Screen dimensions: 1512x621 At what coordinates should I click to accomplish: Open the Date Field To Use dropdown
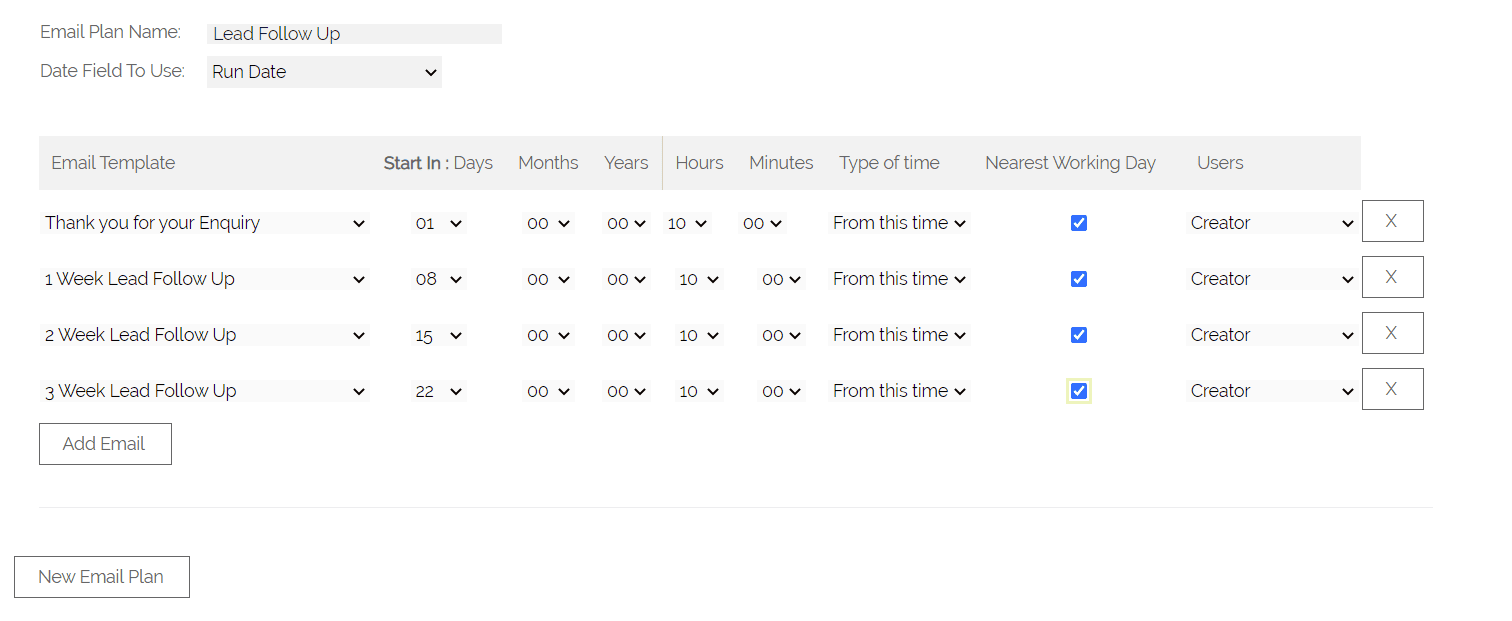tap(324, 72)
